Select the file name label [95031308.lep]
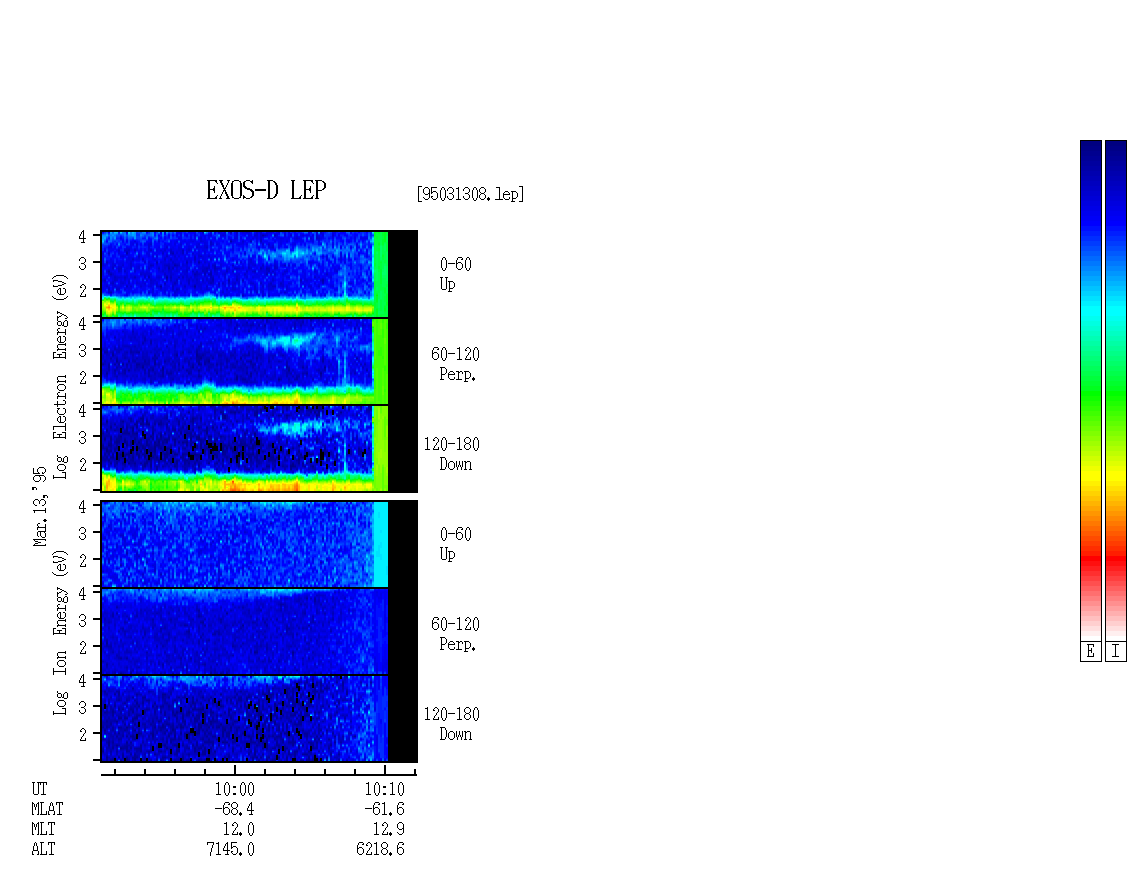The height and width of the screenshot is (875, 1130). 470,194
